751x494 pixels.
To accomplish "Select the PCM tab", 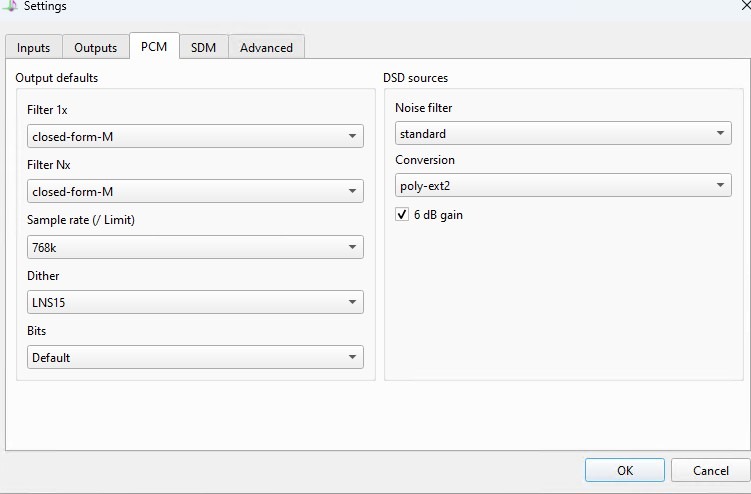I will pyautogui.click(x=154, y=46).
